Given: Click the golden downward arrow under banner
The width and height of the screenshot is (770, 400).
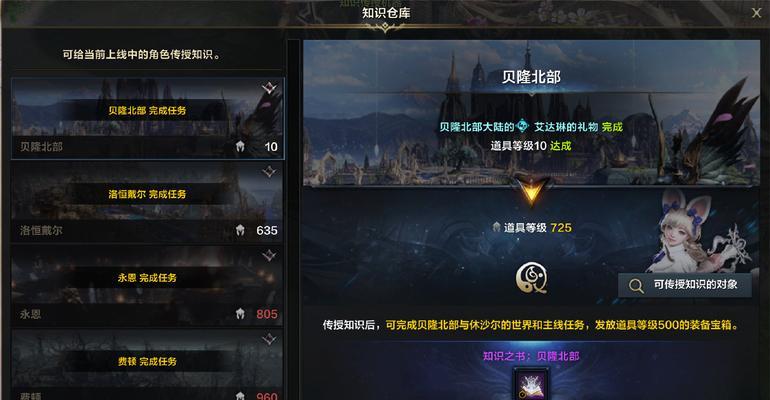Looking at the screenshot, I should tap(531, 191).
